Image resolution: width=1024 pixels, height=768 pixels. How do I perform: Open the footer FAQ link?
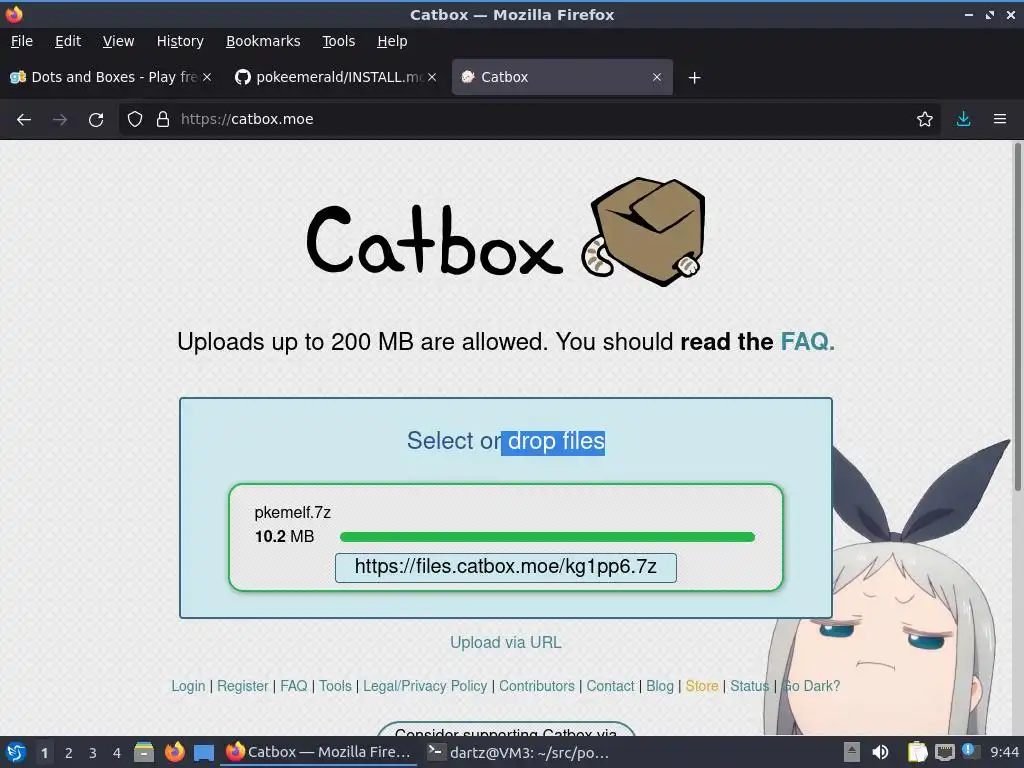pyautogui.click(x=293, y=686)
